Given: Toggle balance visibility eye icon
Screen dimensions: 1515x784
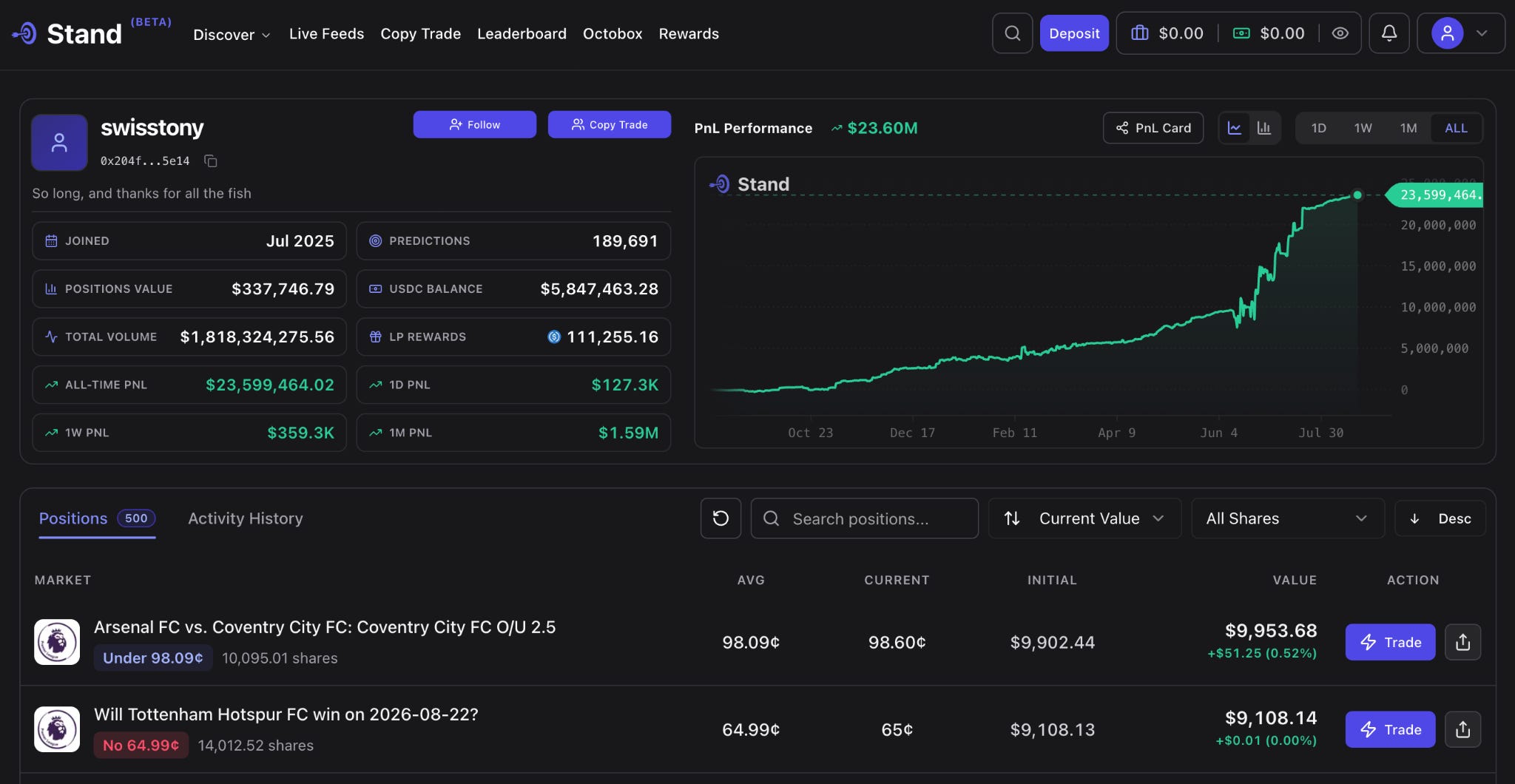Looking at the screenshot, I should [1340, 33].
